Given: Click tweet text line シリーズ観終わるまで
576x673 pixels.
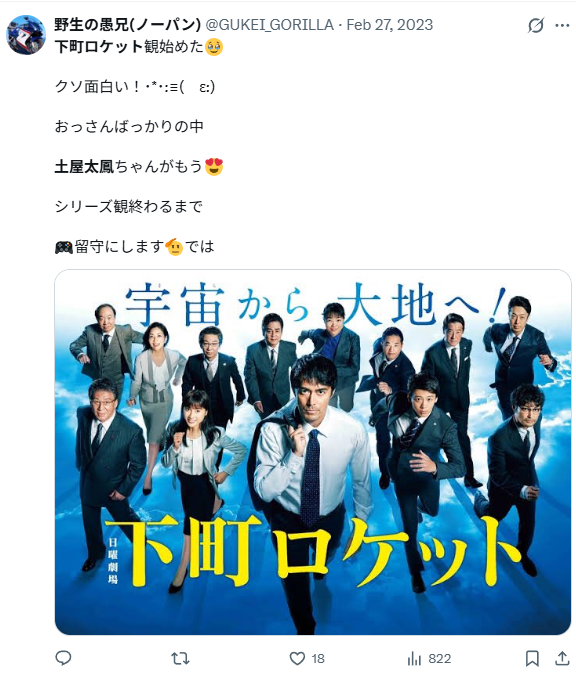Looking at the screenshot, I should [x=128, y=206].
